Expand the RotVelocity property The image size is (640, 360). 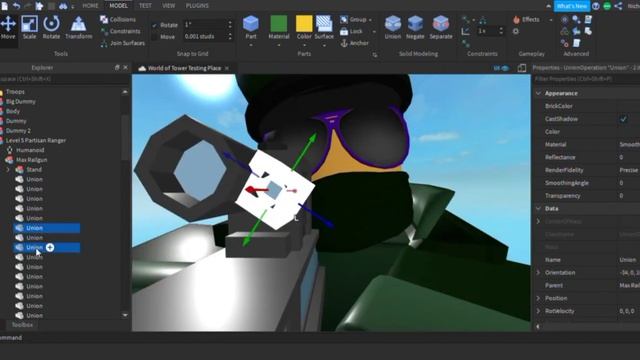pyautogui.click(x=538, y=311)
